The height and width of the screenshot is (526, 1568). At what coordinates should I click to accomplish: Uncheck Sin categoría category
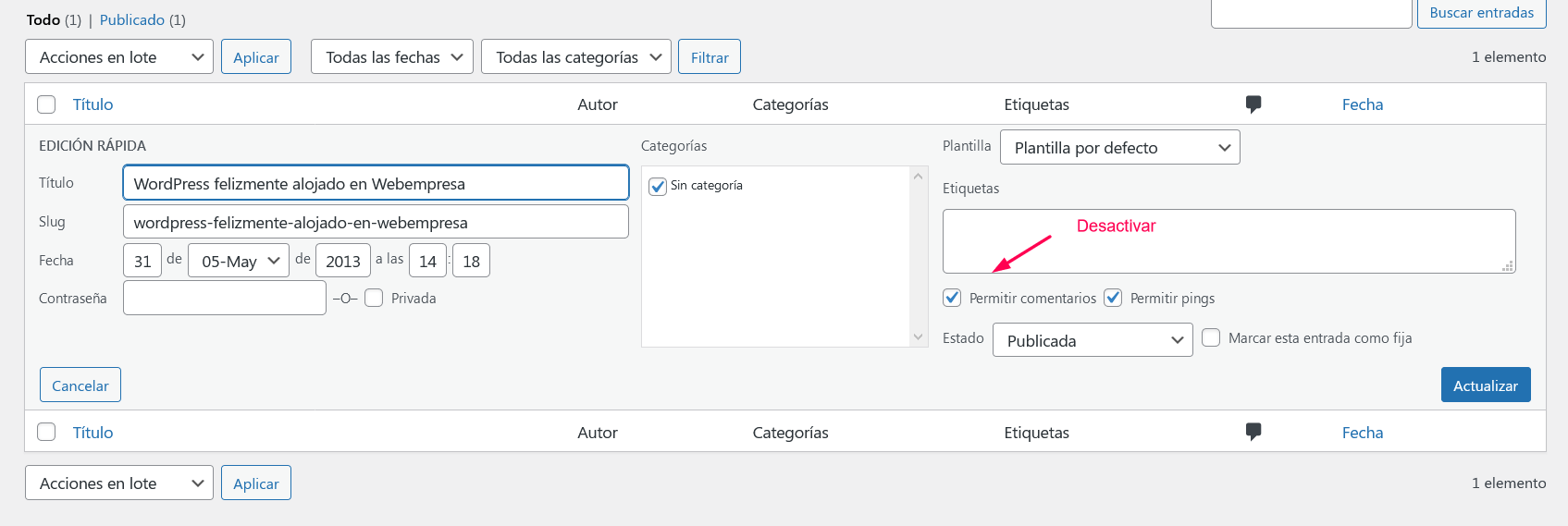point(658,186)
